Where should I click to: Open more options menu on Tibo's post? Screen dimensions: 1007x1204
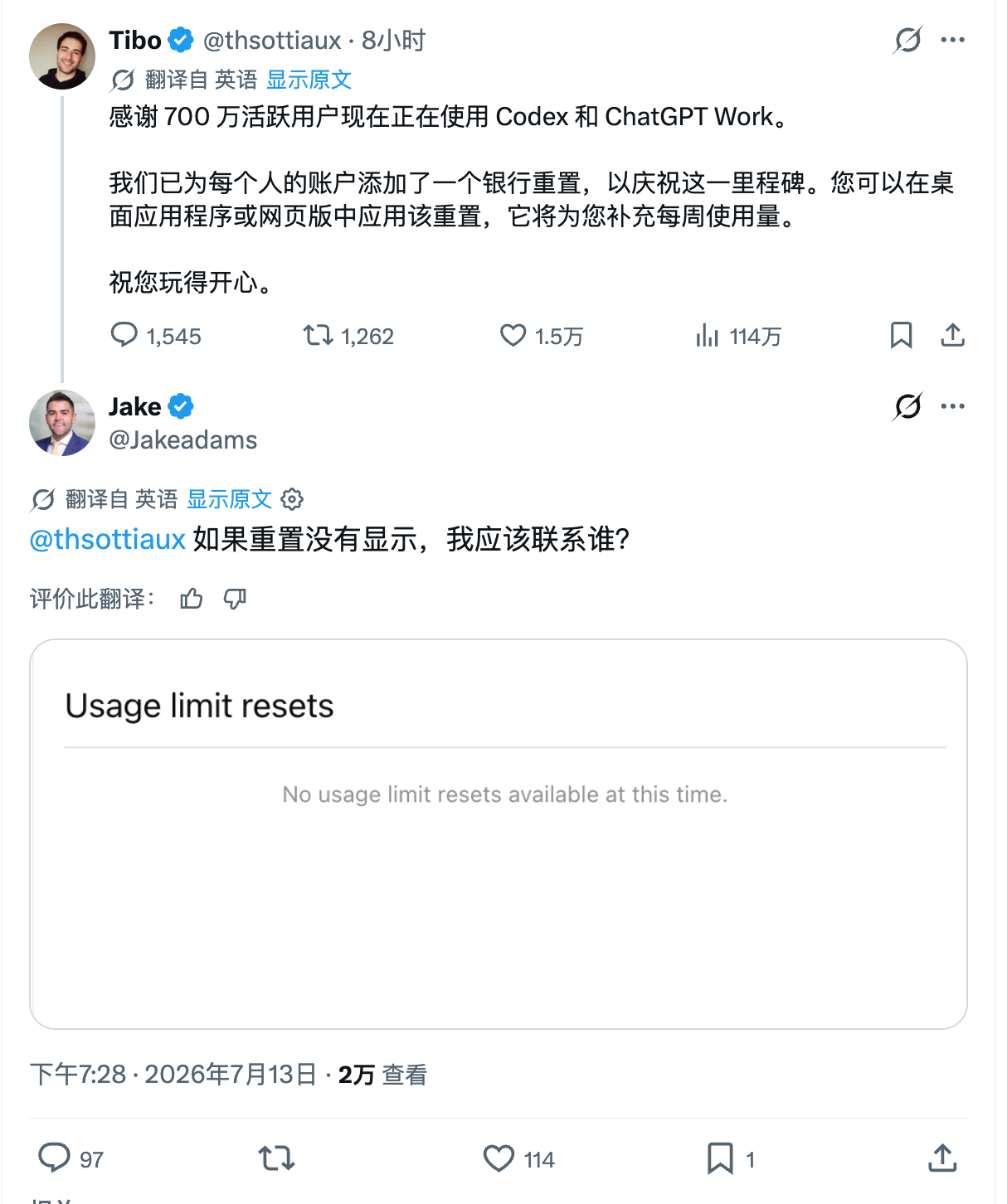(953, 39)
